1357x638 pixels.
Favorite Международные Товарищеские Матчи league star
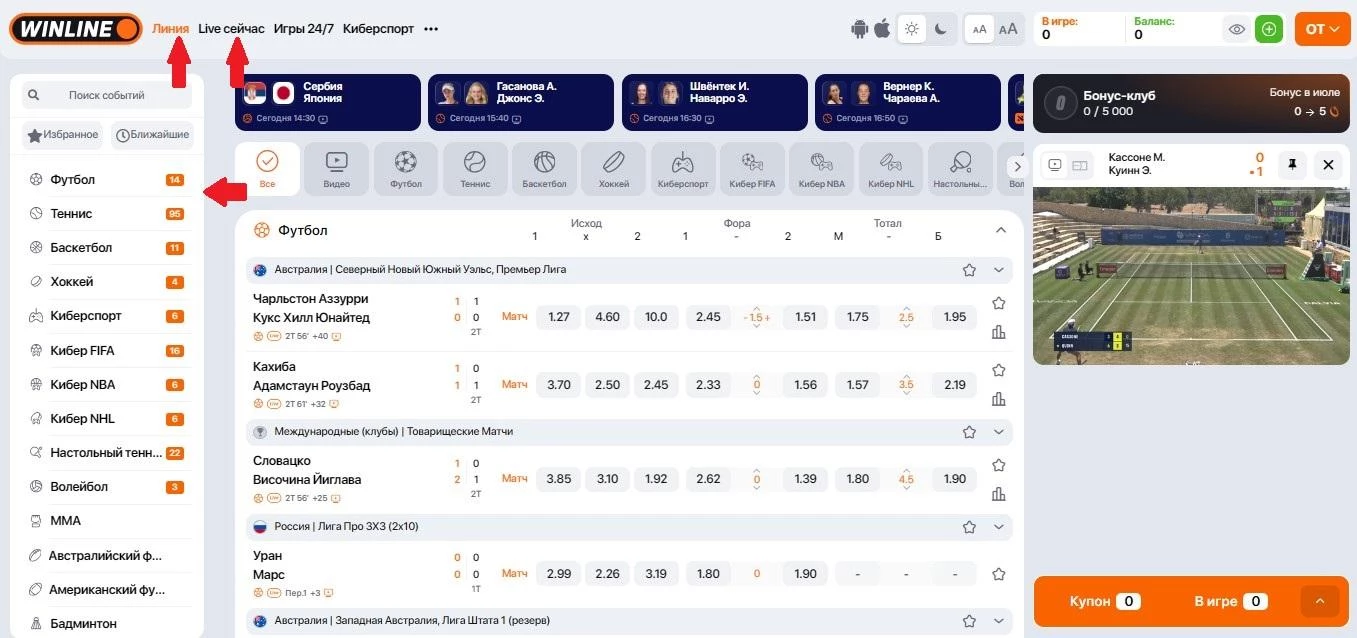coord(969,432)
